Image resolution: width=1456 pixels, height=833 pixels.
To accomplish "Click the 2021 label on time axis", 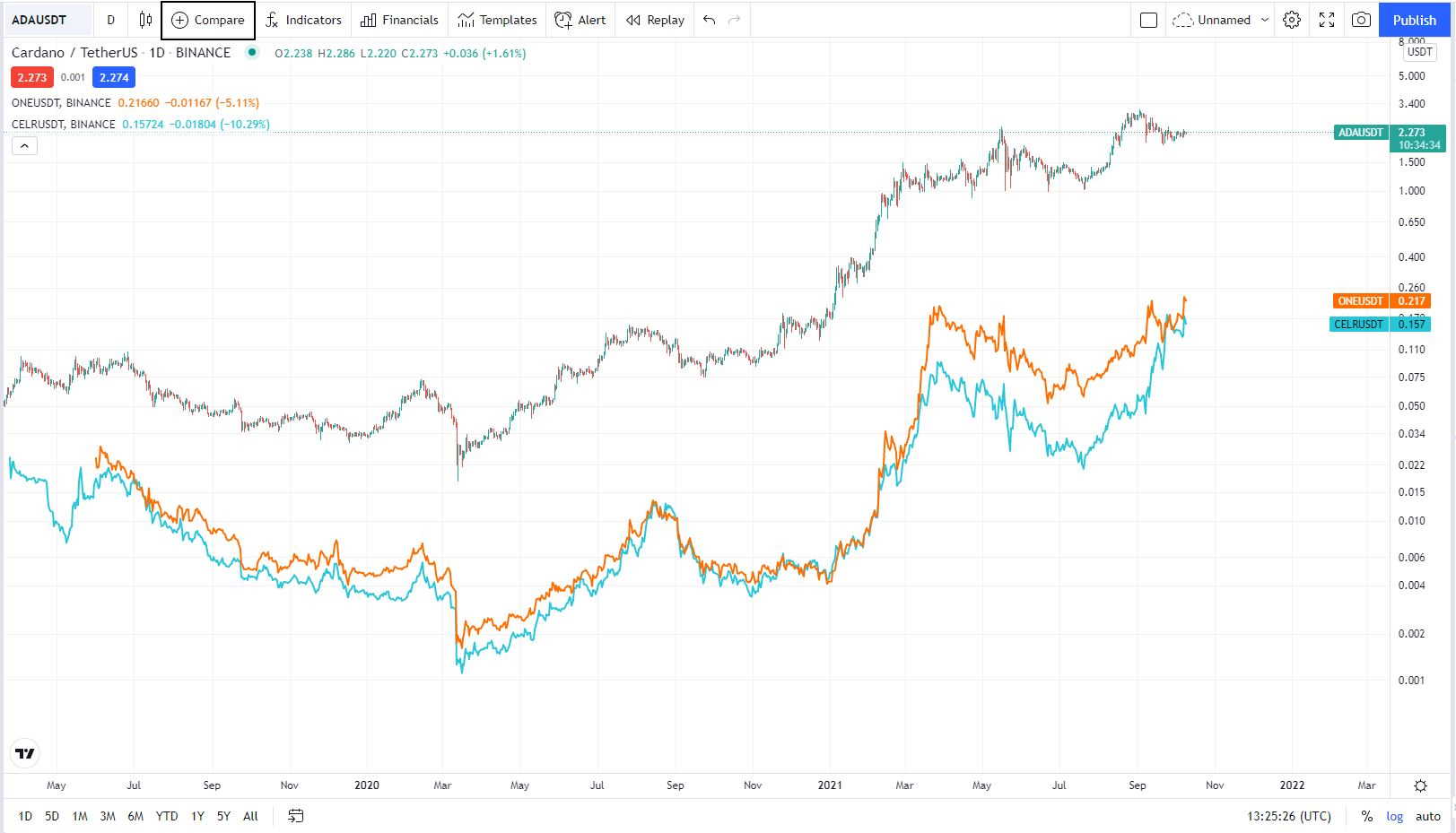I will [x=831, y=785].
